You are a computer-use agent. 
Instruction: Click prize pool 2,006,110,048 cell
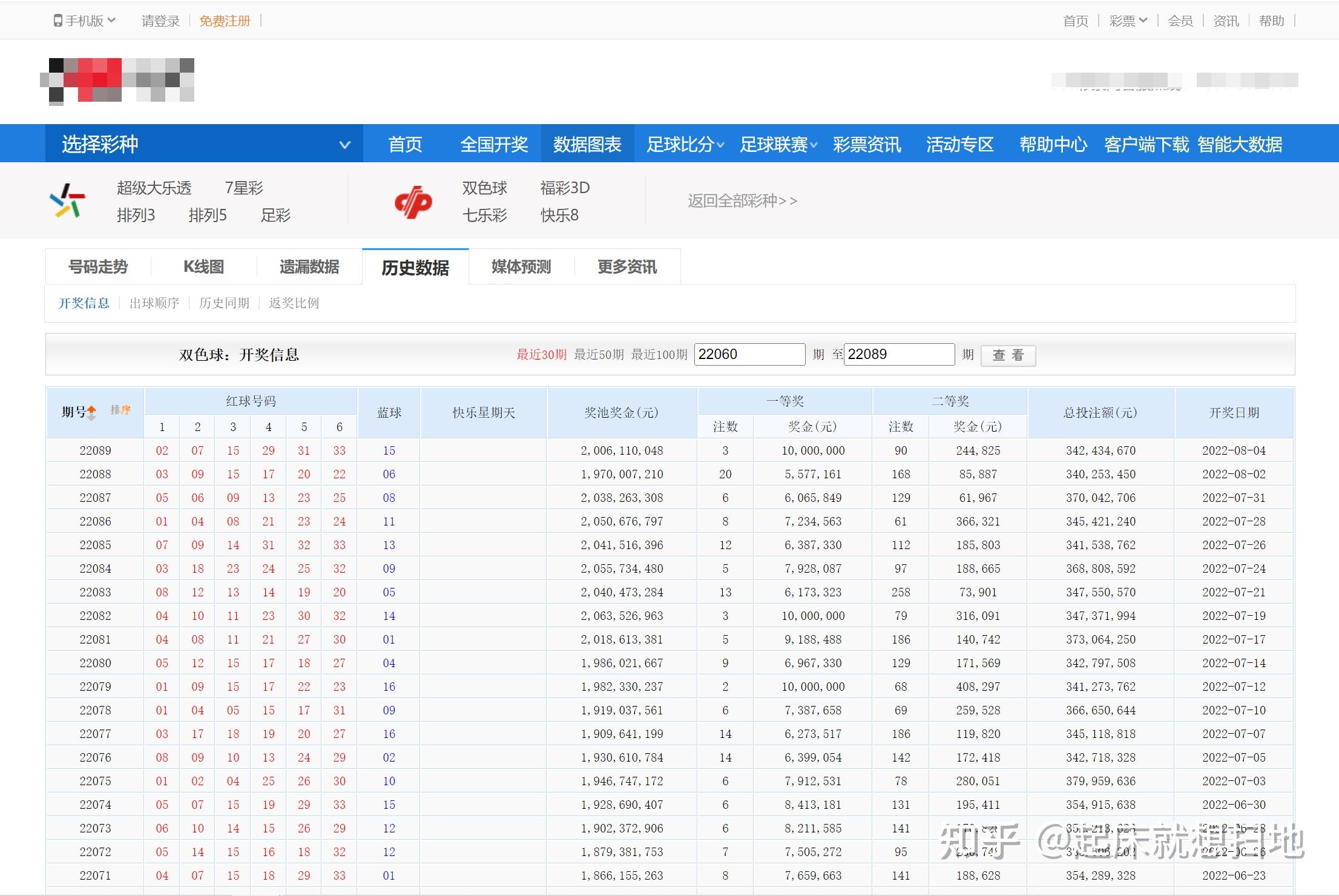coord(622,450)
